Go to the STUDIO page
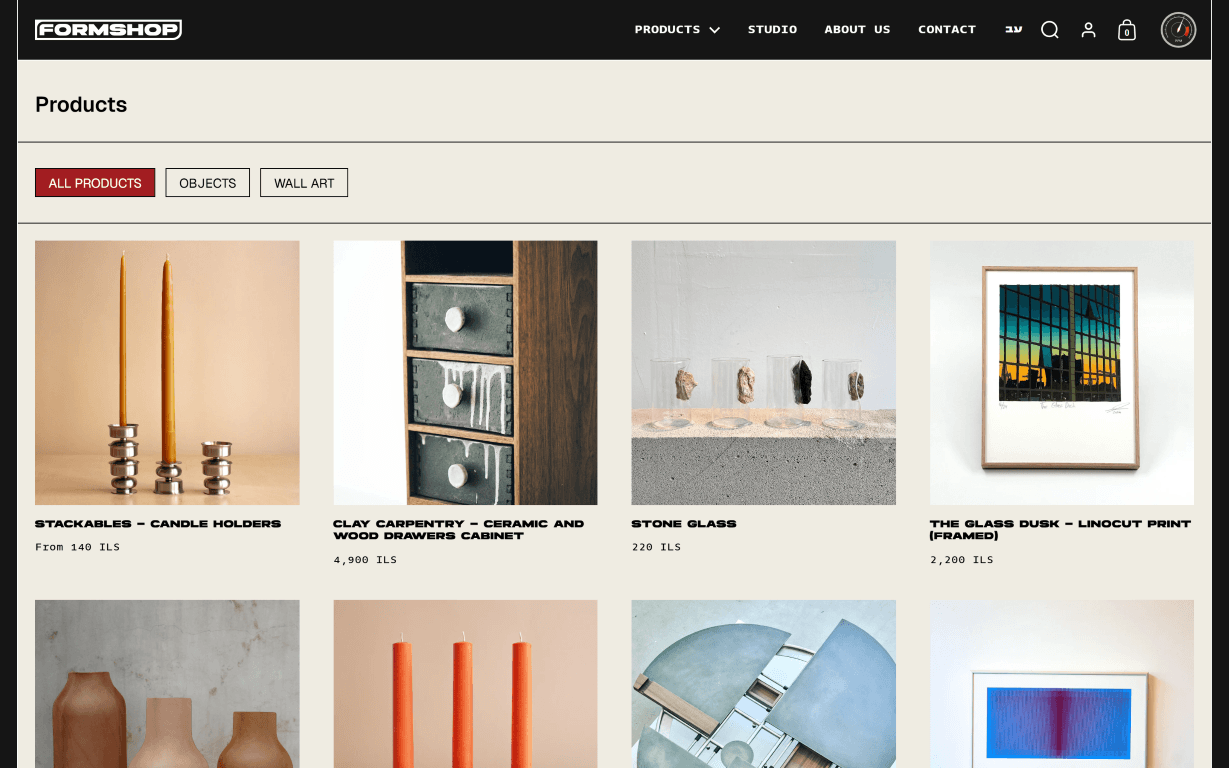This screenshot has width=1229, height=768. tap(772, 29)
